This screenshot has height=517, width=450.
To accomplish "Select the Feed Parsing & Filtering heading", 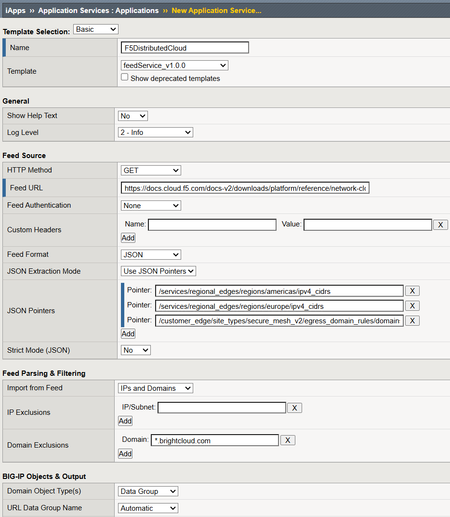I will 44,373.
